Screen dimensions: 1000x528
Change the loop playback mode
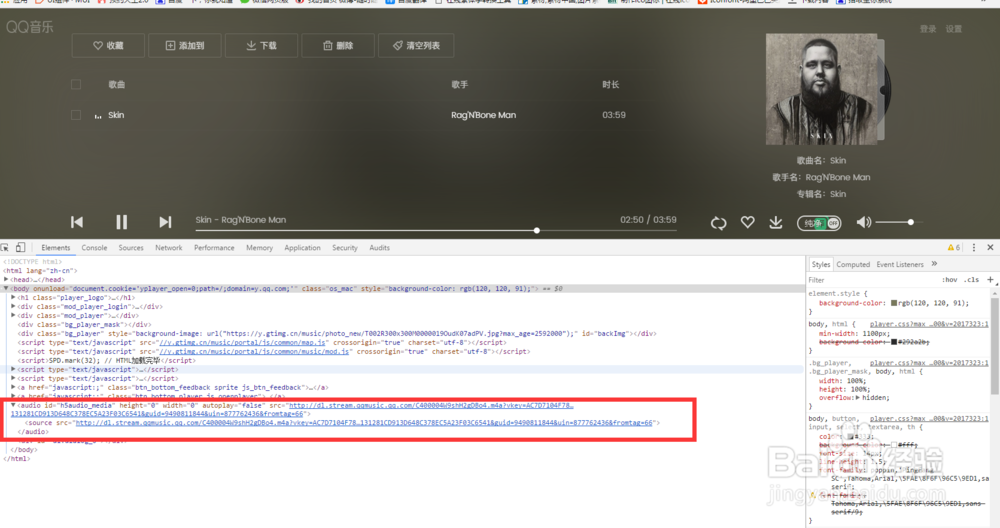[x=718, y=223]
